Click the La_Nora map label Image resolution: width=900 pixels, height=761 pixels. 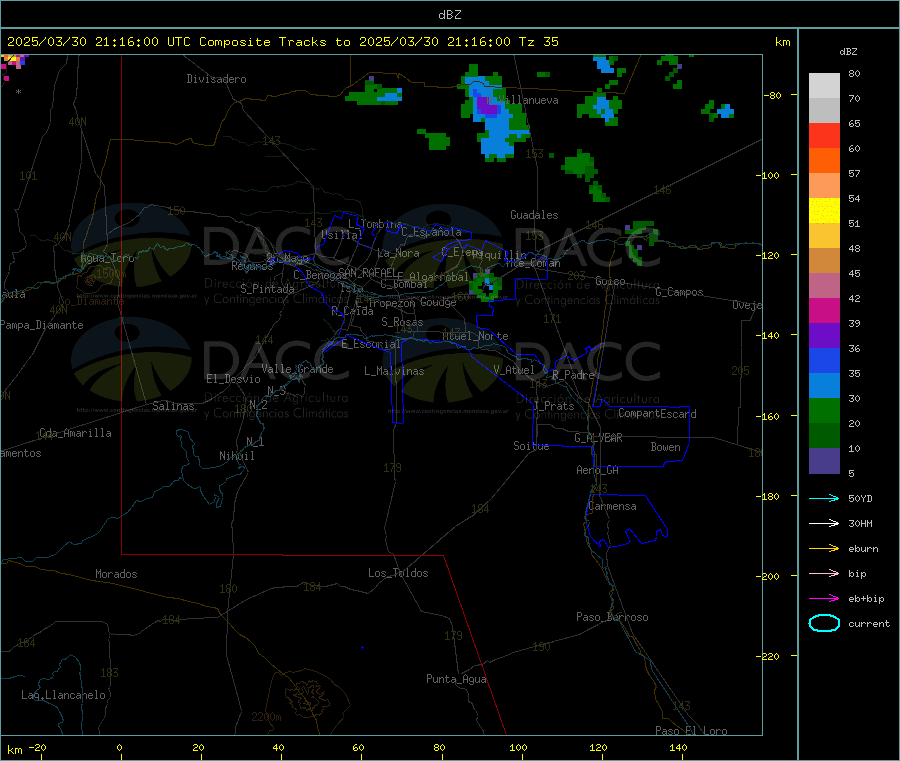398,253
